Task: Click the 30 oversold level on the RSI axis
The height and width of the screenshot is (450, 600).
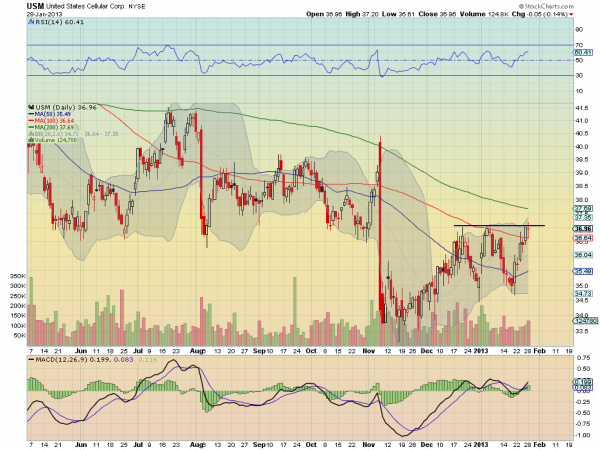Action: click(579, 76)
